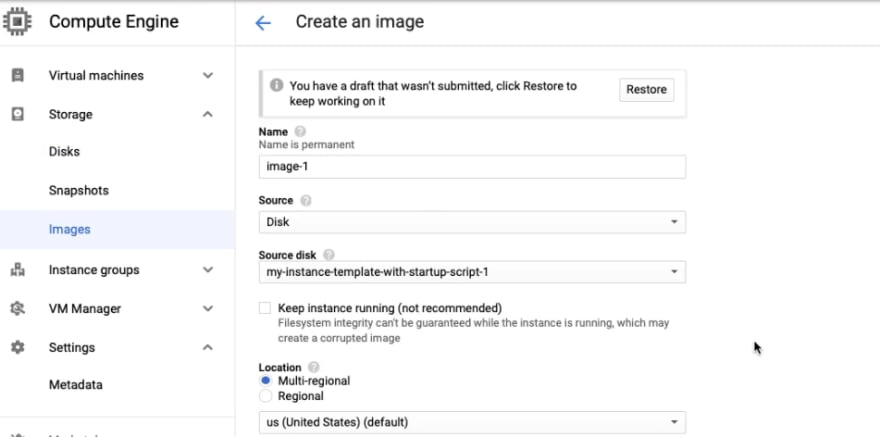Go back using the blue arrow
Image resolution: width=880 pixels, height=437 pixels.
[263, 22]
